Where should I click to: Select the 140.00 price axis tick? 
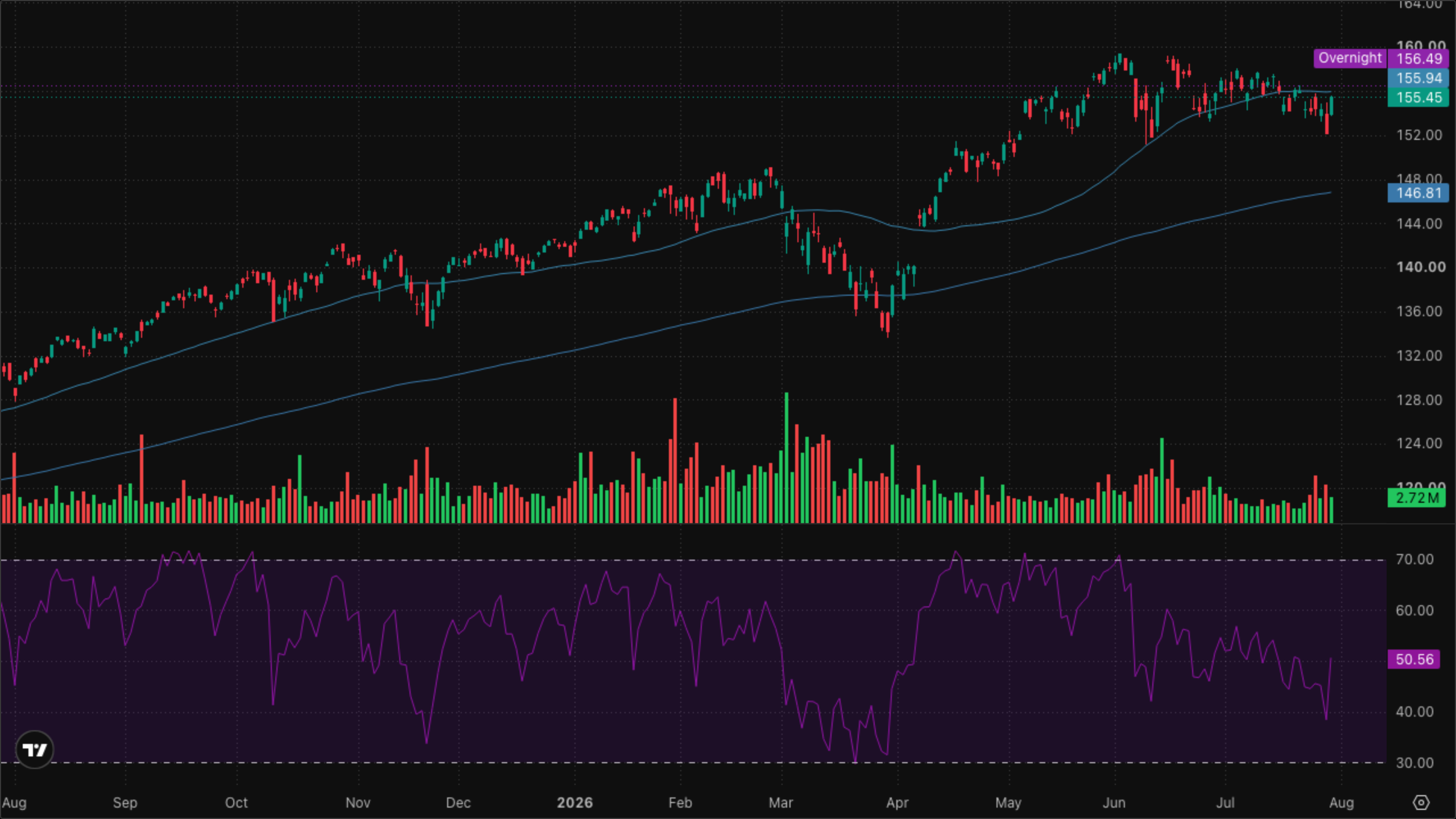1420,267
